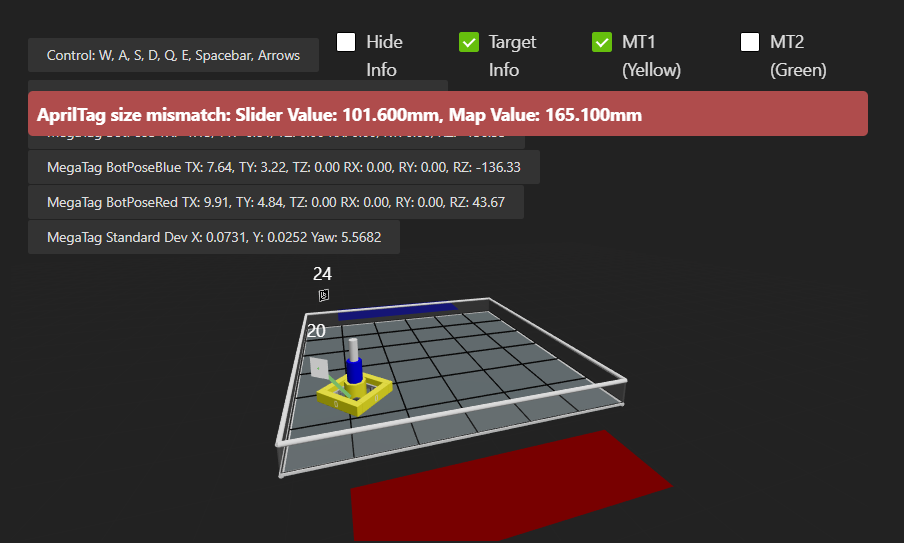
Task: Click the blue cylinder on the robot
Action: tap(353, 372)
